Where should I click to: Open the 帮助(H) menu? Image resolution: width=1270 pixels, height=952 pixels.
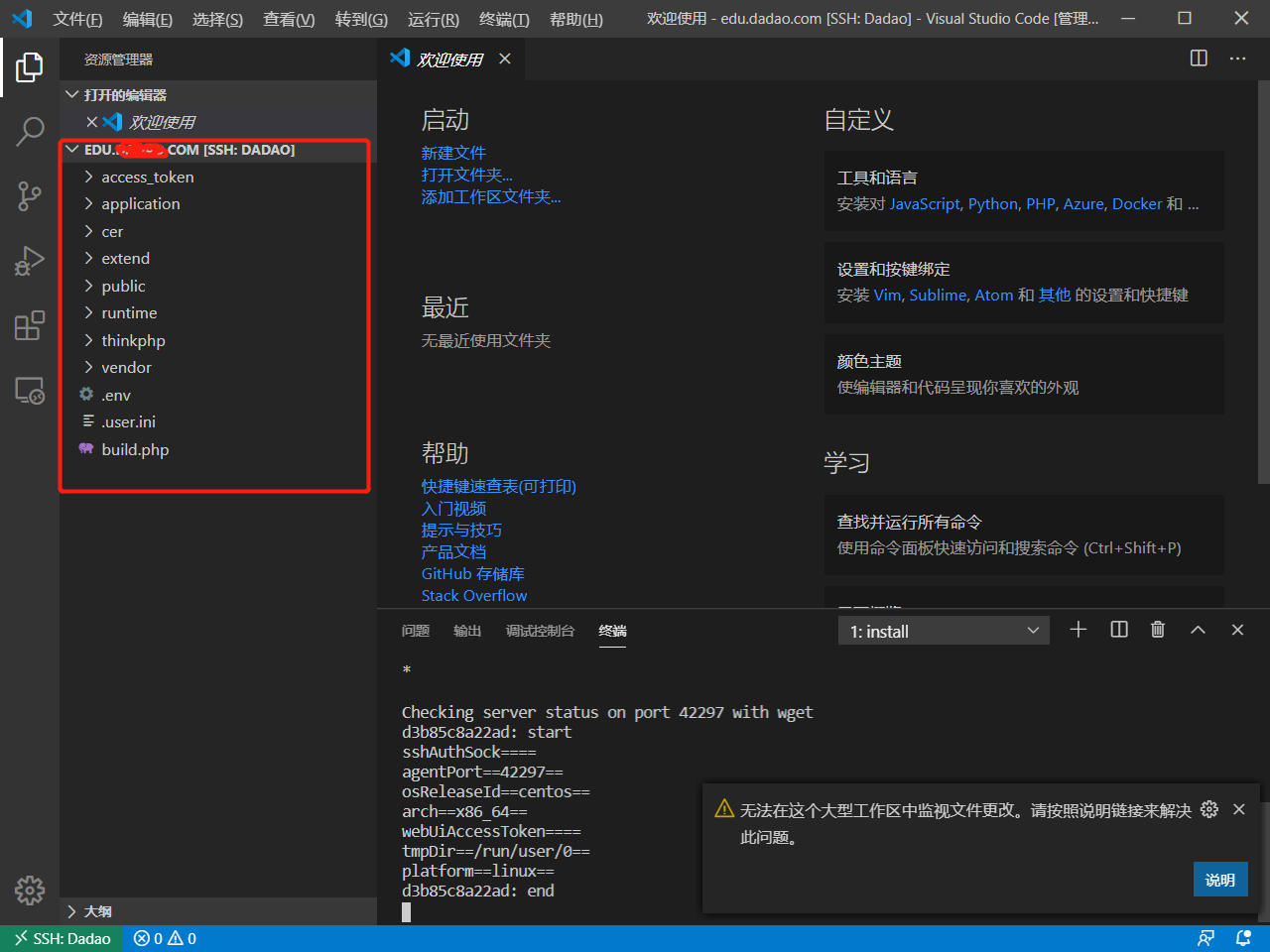575,19
